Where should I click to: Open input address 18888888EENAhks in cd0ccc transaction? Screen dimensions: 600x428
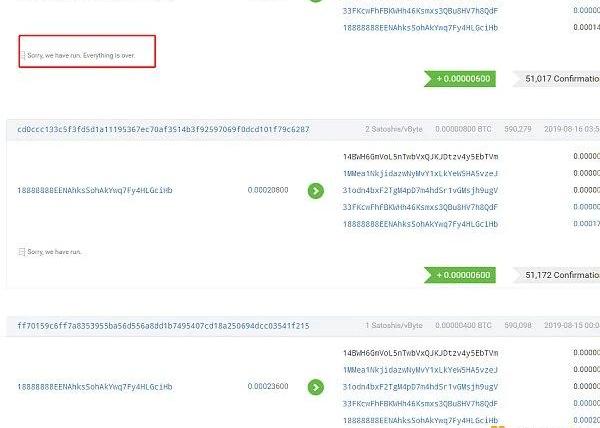(95, 190)
